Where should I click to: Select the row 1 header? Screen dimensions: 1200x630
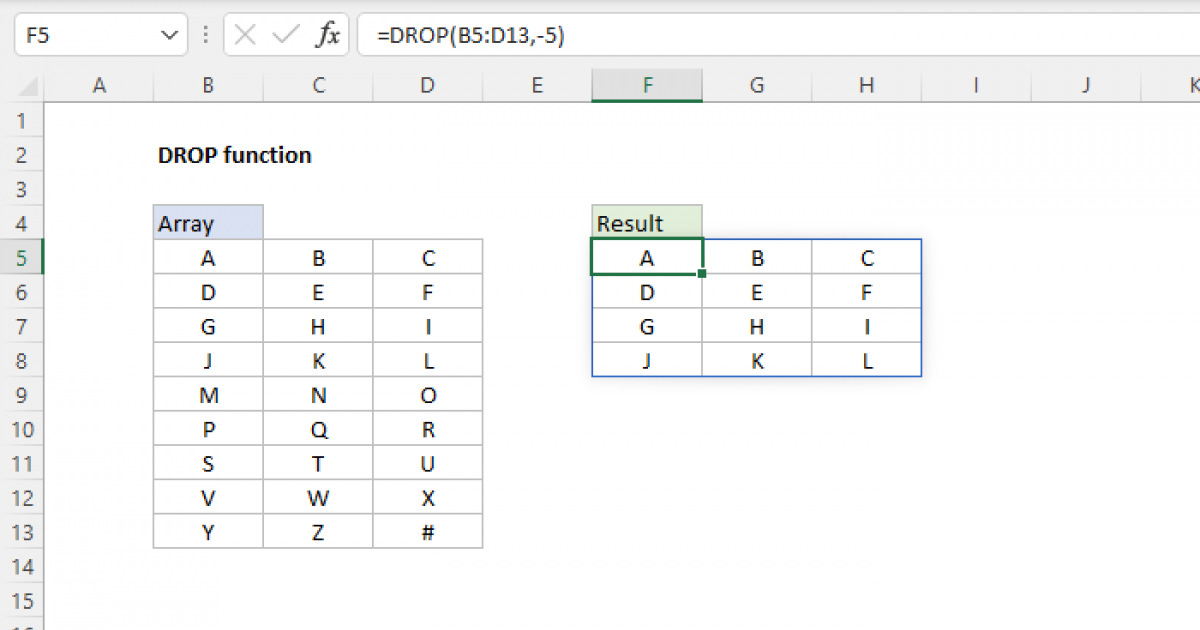[23, 120]
